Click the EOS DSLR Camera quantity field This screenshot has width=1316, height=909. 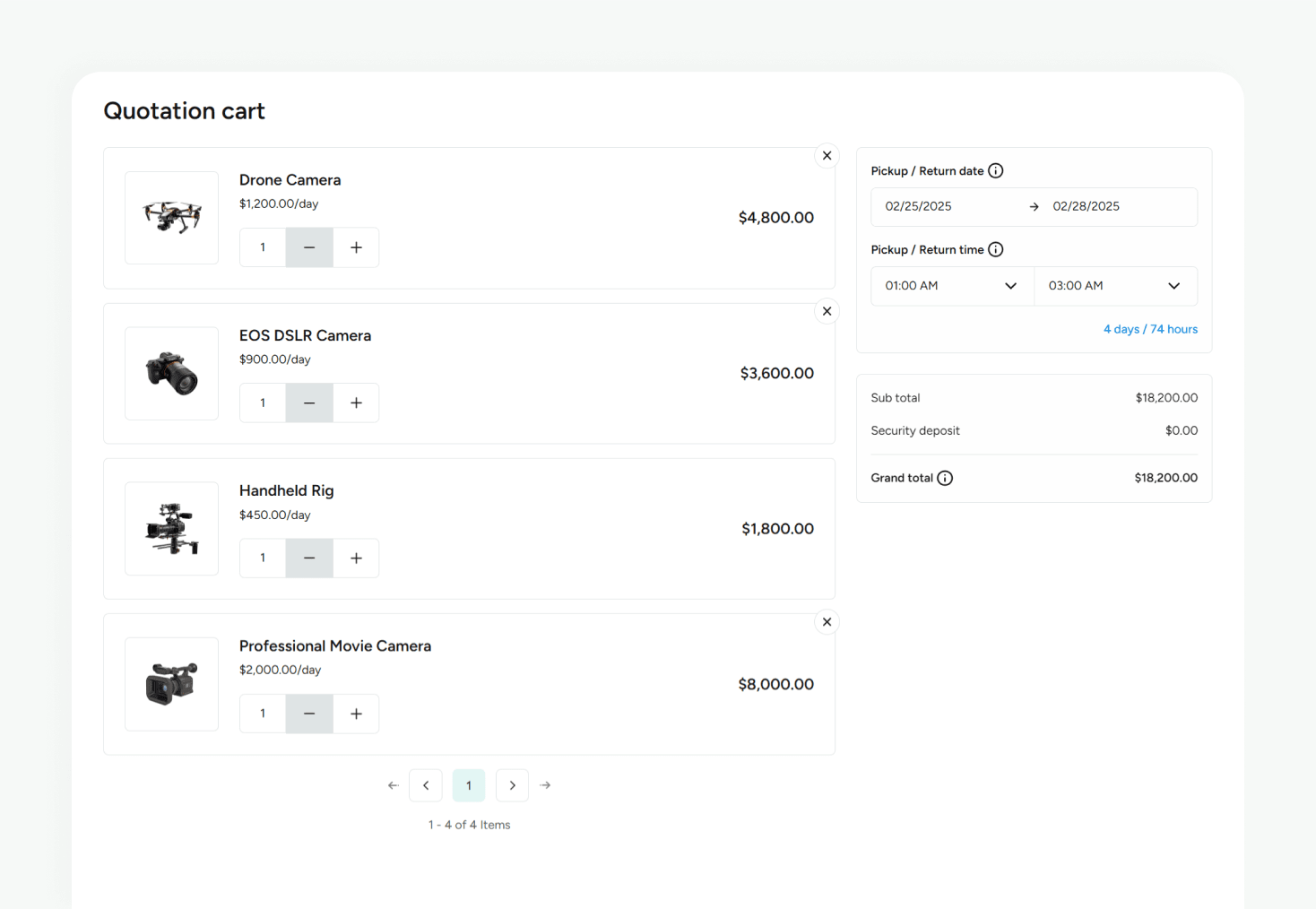coord(263,403)
